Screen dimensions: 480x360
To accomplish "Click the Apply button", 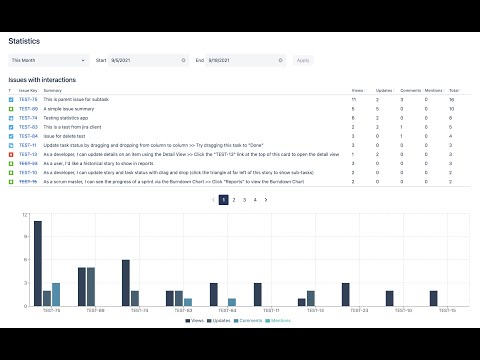I will [303, 60].
